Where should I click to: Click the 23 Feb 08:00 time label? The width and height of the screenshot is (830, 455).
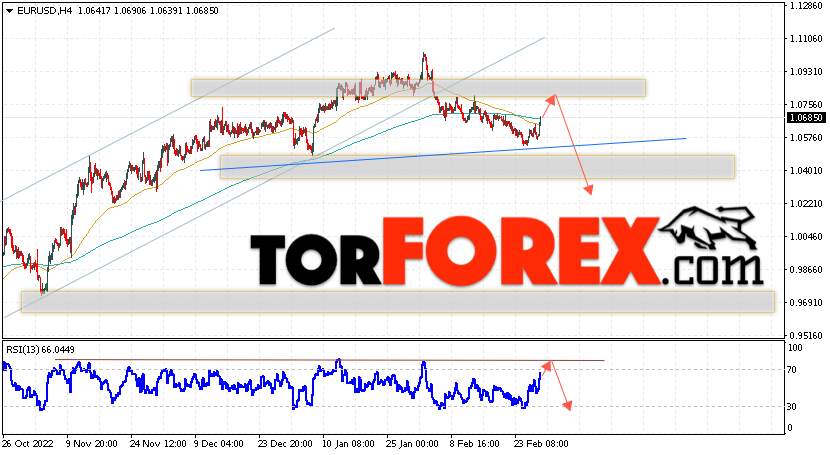pos(542,443)
